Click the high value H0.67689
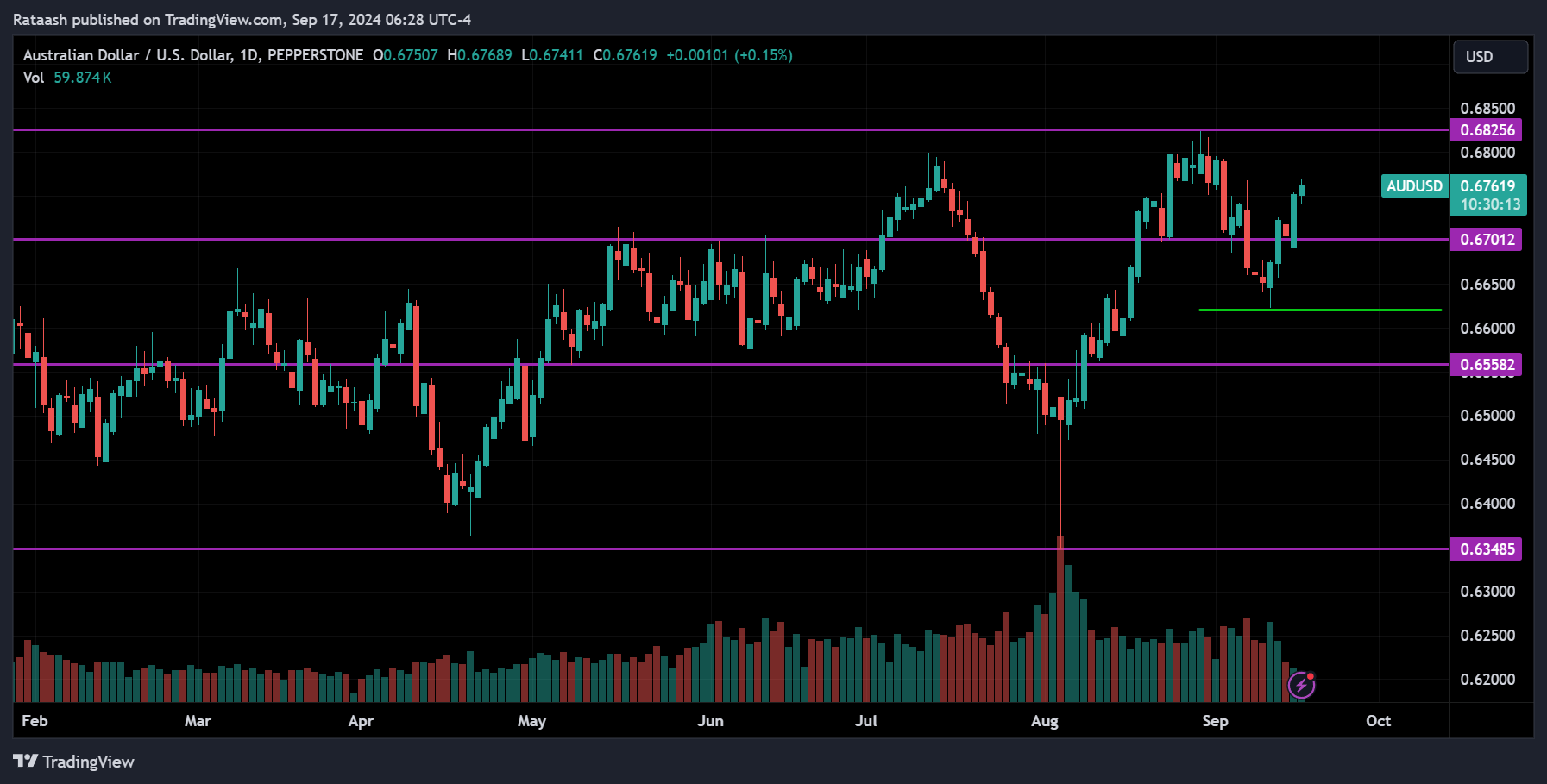The height and width of the screenshot is (784, 1547). click(x=480, y=55)
